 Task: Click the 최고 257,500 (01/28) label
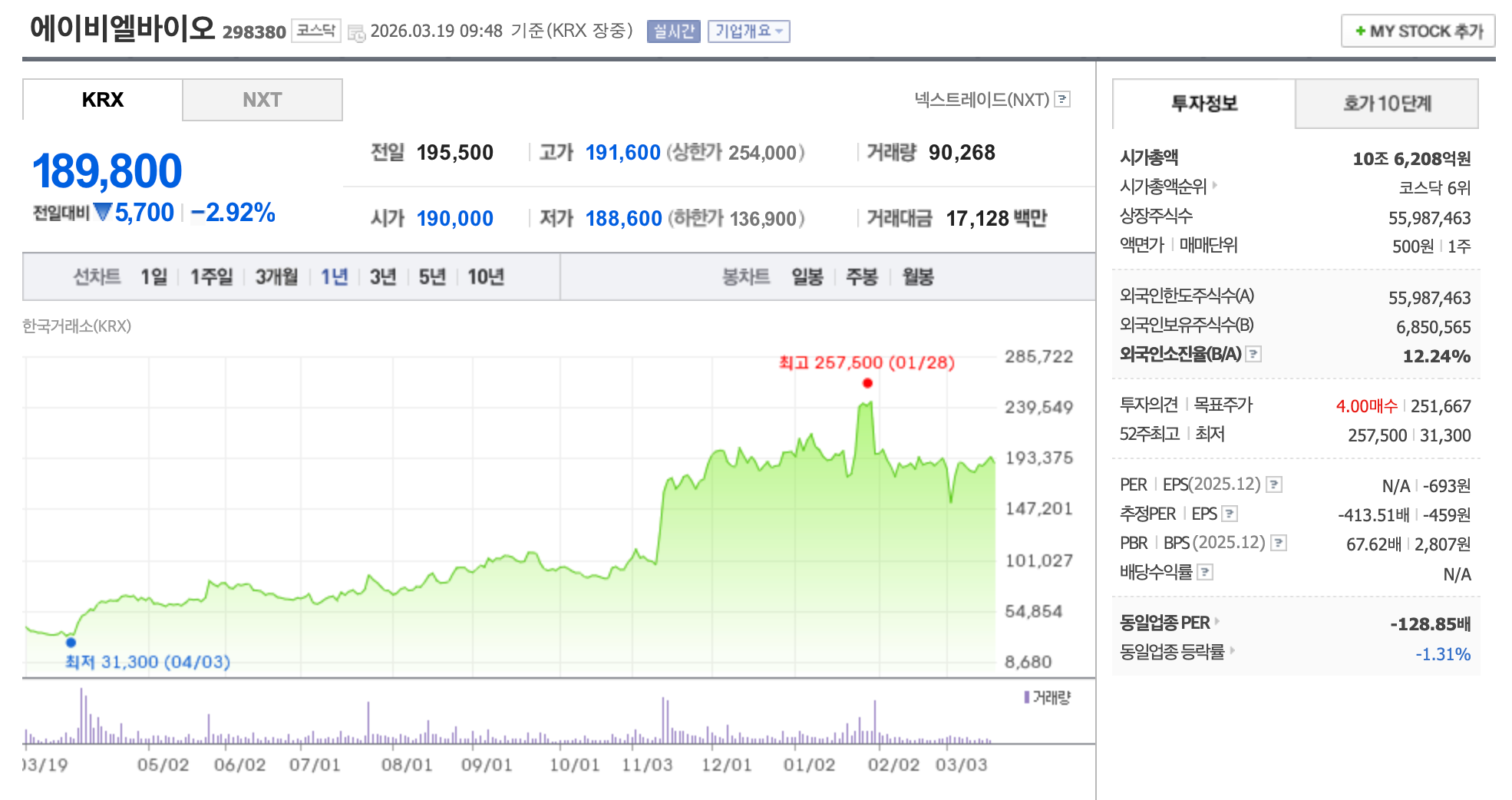(x=867, y=362)
